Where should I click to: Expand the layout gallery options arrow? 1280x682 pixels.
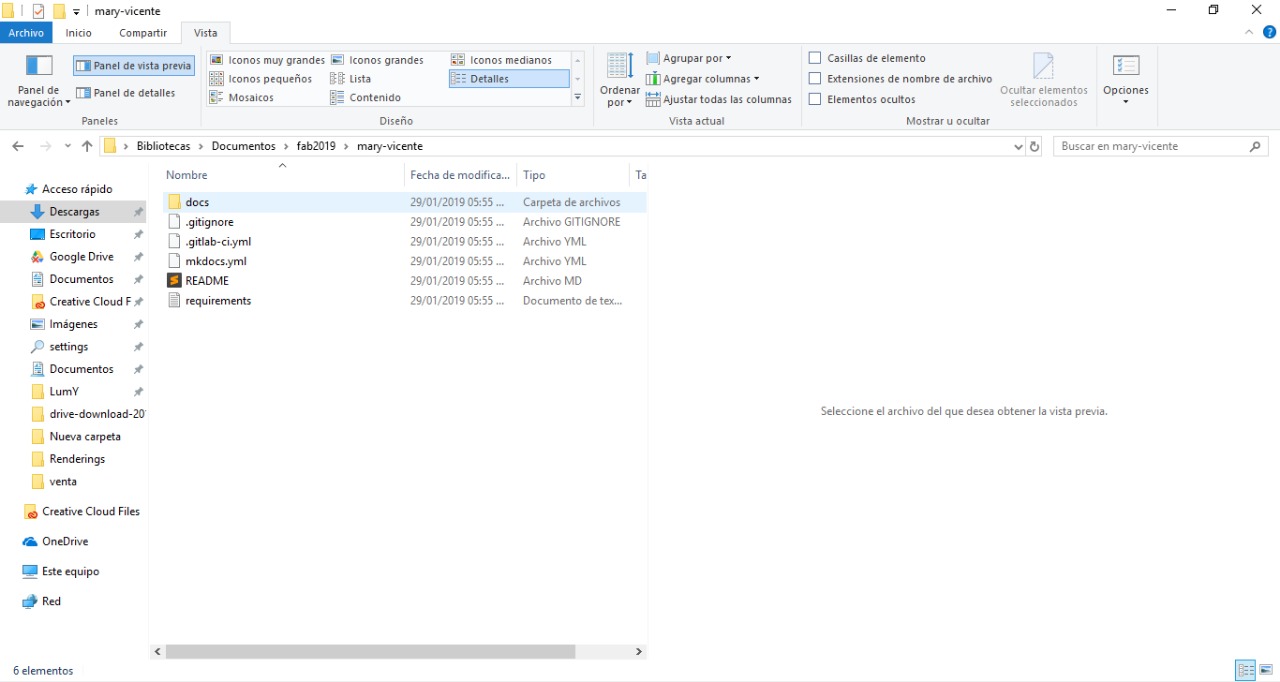click(577, 98)
